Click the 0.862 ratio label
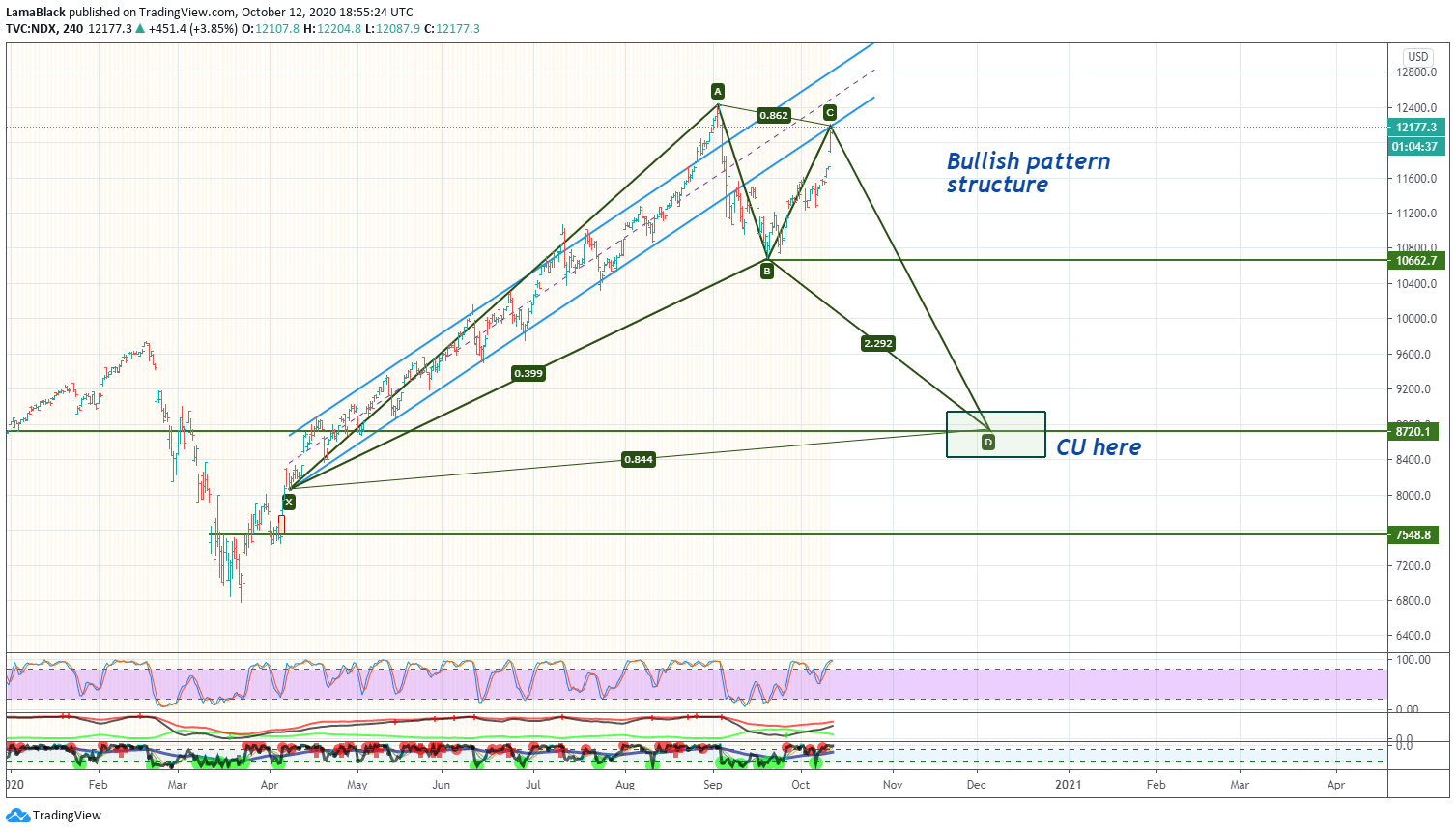Image resolution: width=1456 pixels, height=833 pixels. 774,115
